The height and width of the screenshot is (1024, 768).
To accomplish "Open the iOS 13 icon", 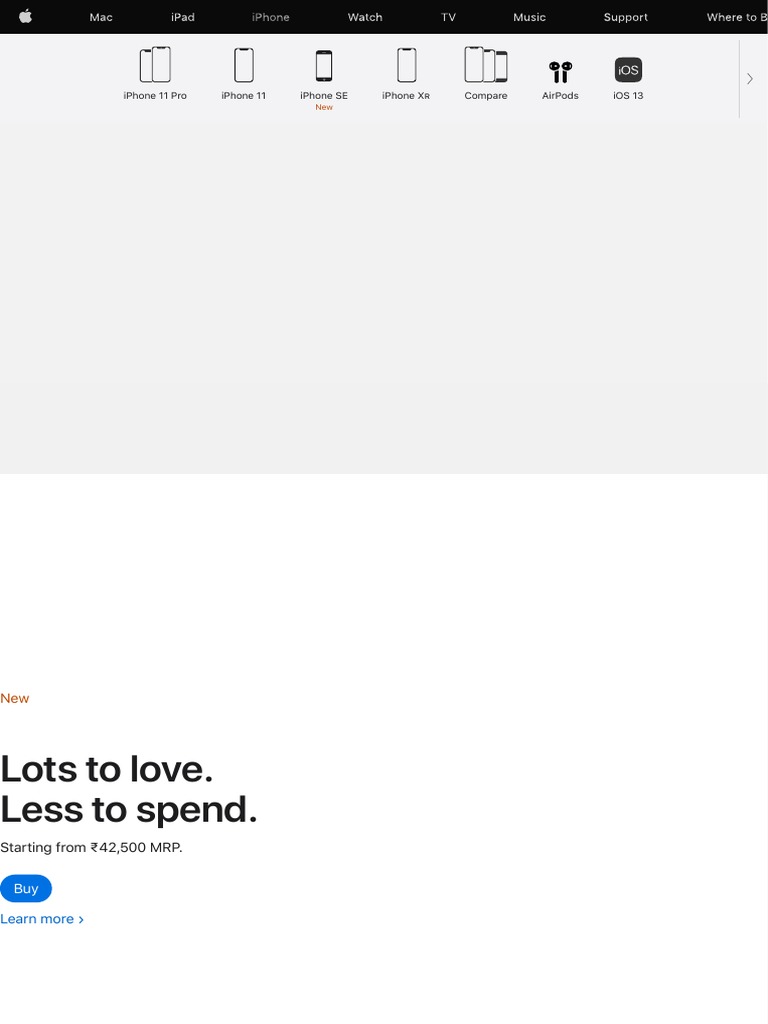I will 628,70.
